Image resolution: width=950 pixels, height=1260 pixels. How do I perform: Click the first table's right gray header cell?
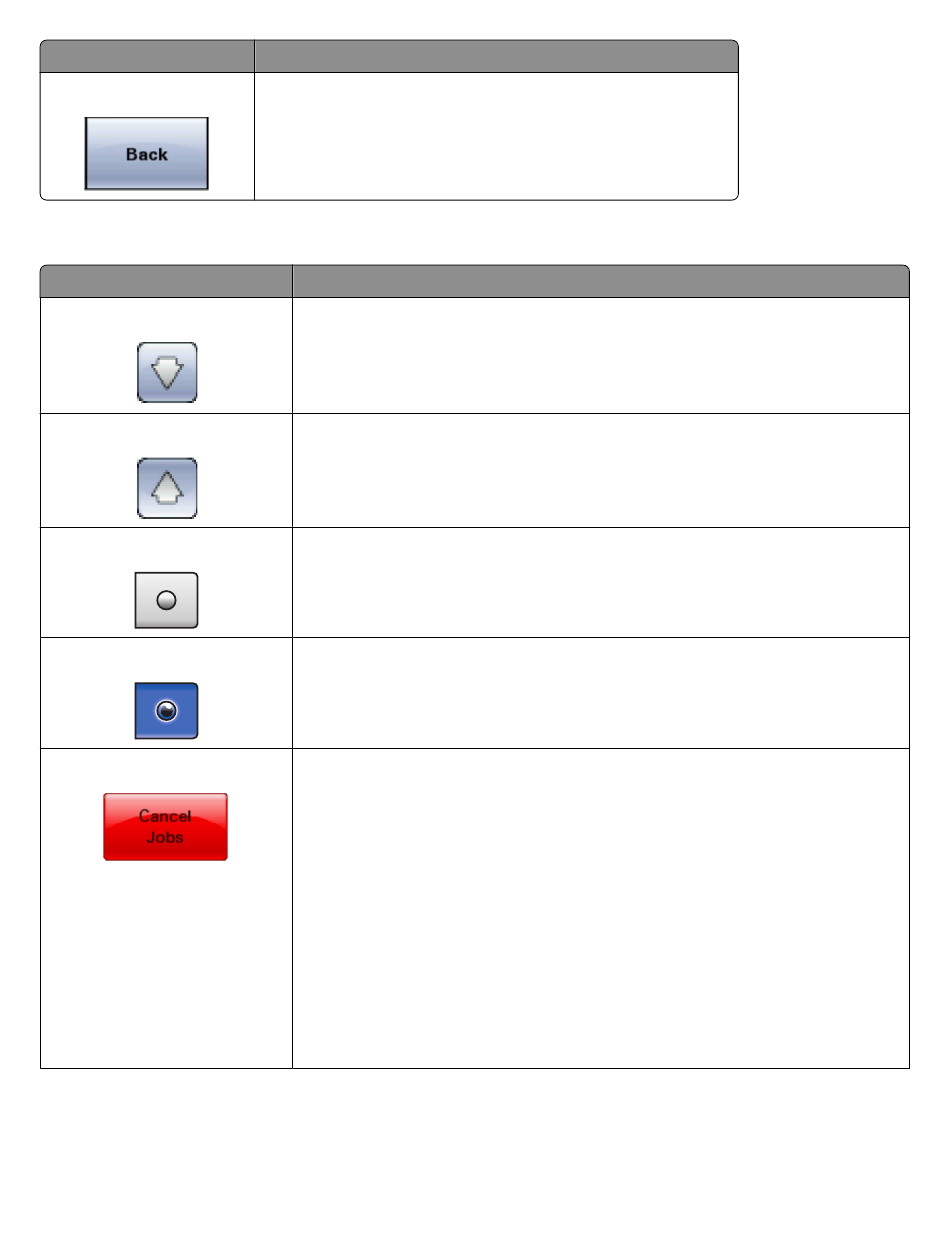[496, 56]
